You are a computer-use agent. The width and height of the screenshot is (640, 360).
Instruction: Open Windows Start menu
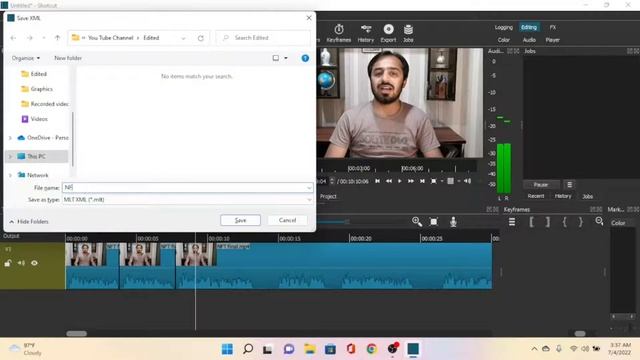click(227, 349)
